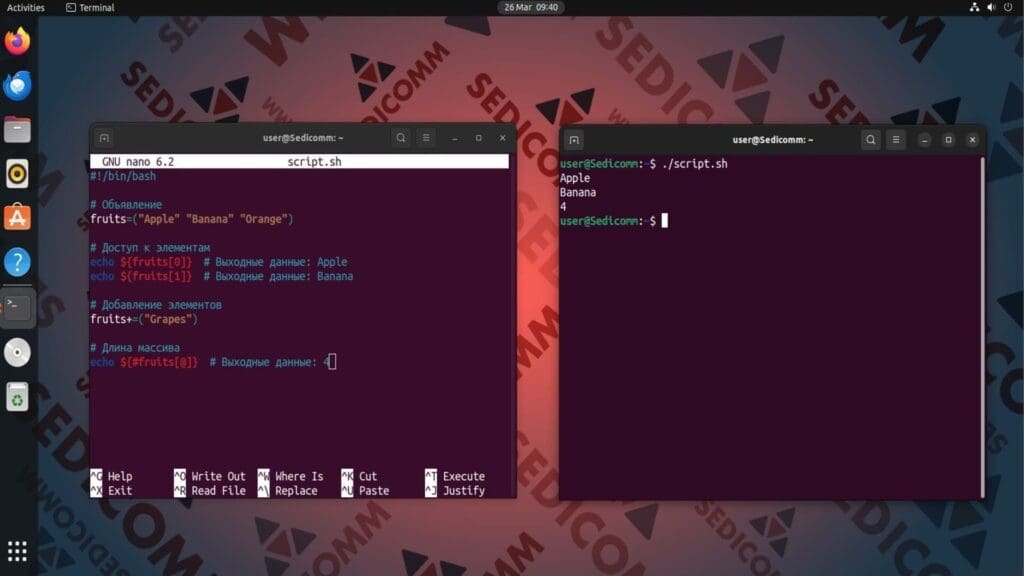Open hamburger menu of left terminal window
Screen dimensions: 1024x576
click(427, 138)
